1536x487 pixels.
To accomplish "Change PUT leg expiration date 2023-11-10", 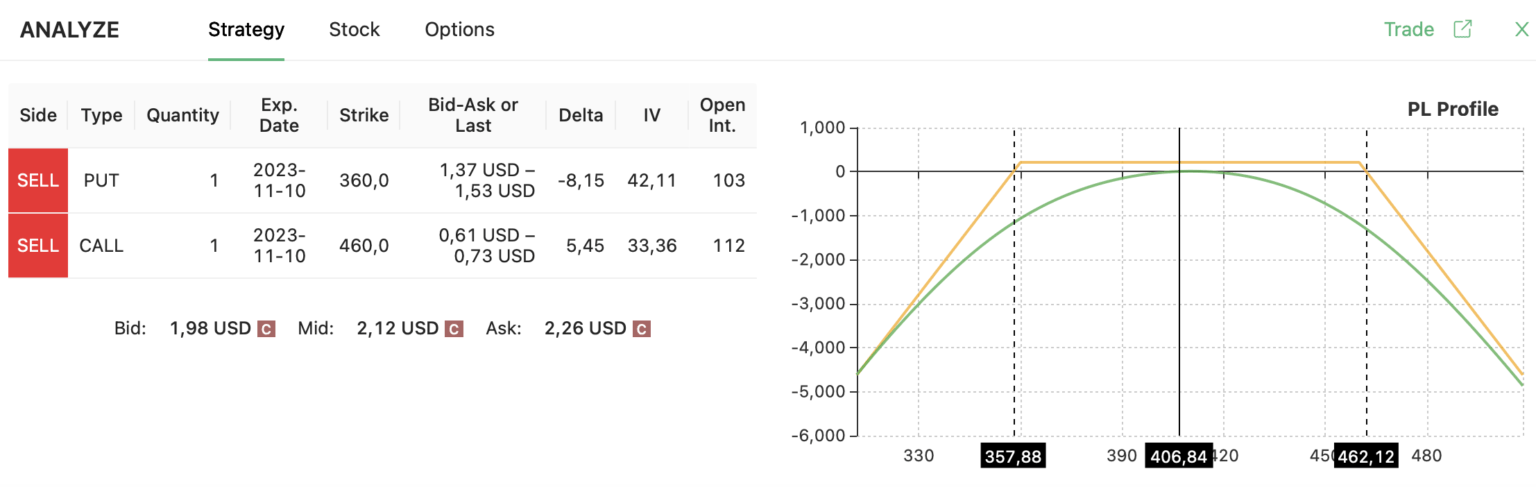I will point(279,181).
